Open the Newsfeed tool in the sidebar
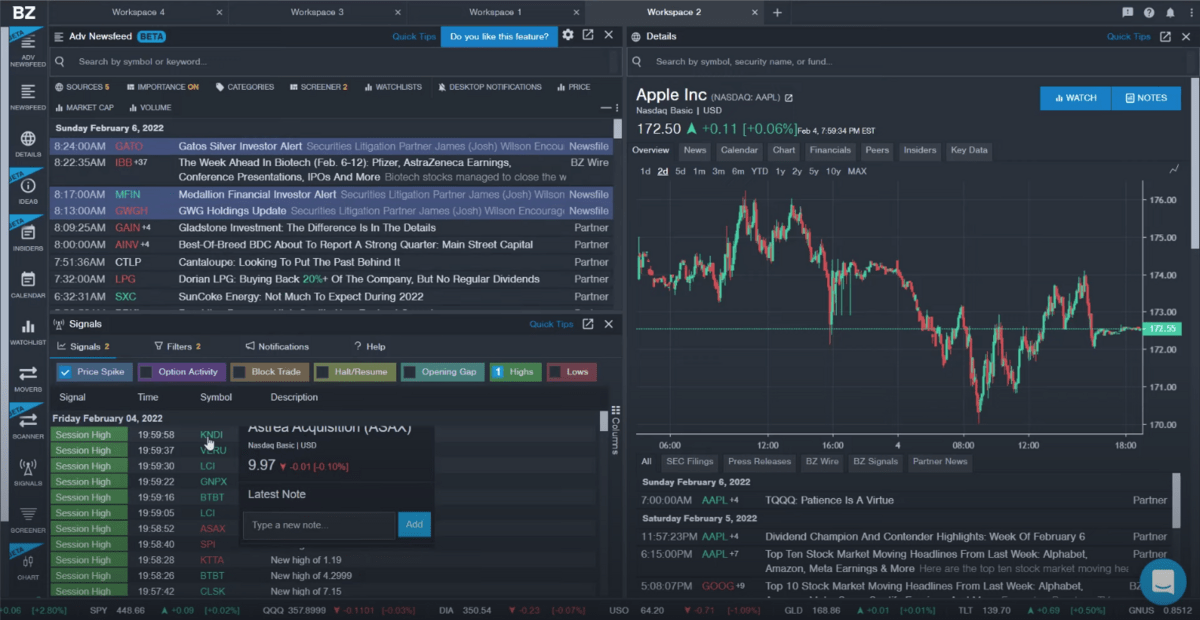 (28, 95)
